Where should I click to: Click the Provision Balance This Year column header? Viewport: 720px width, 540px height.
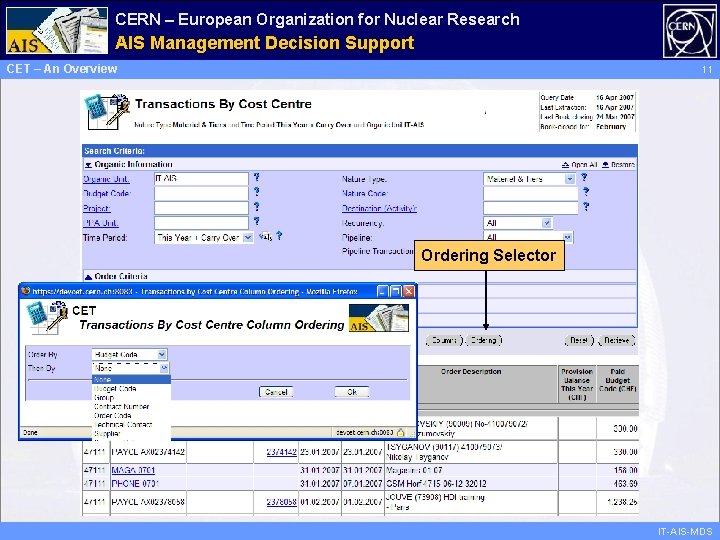click(x=577, y=384)
